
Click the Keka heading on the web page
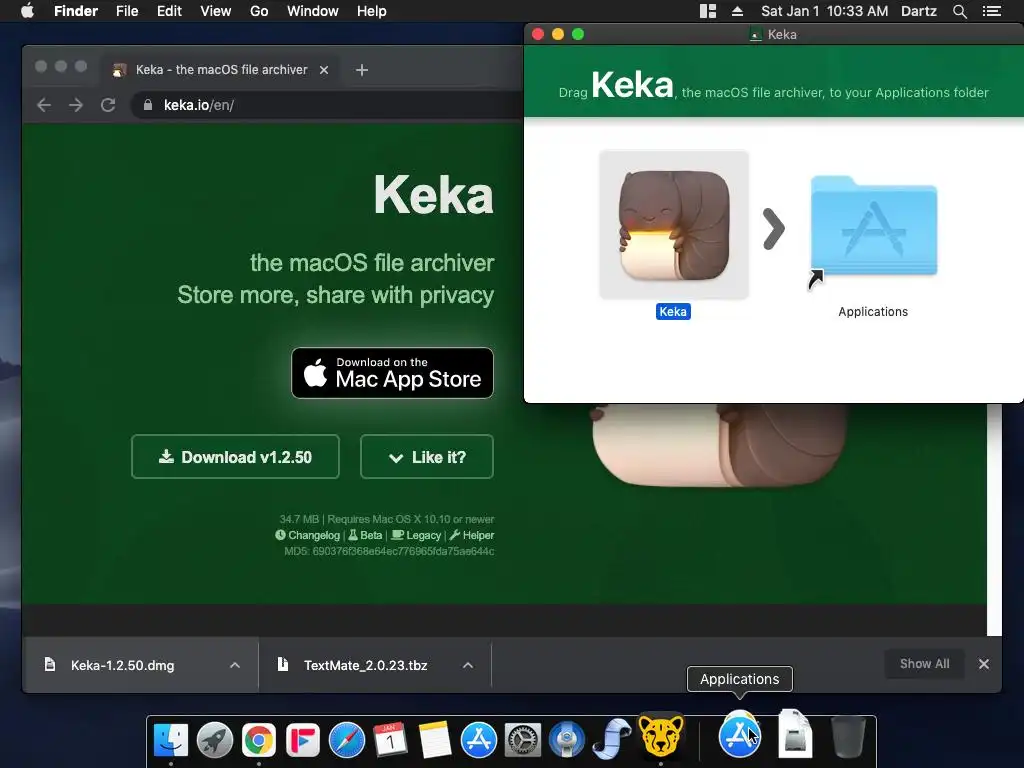pyautogui.click(x=434, y=195)
